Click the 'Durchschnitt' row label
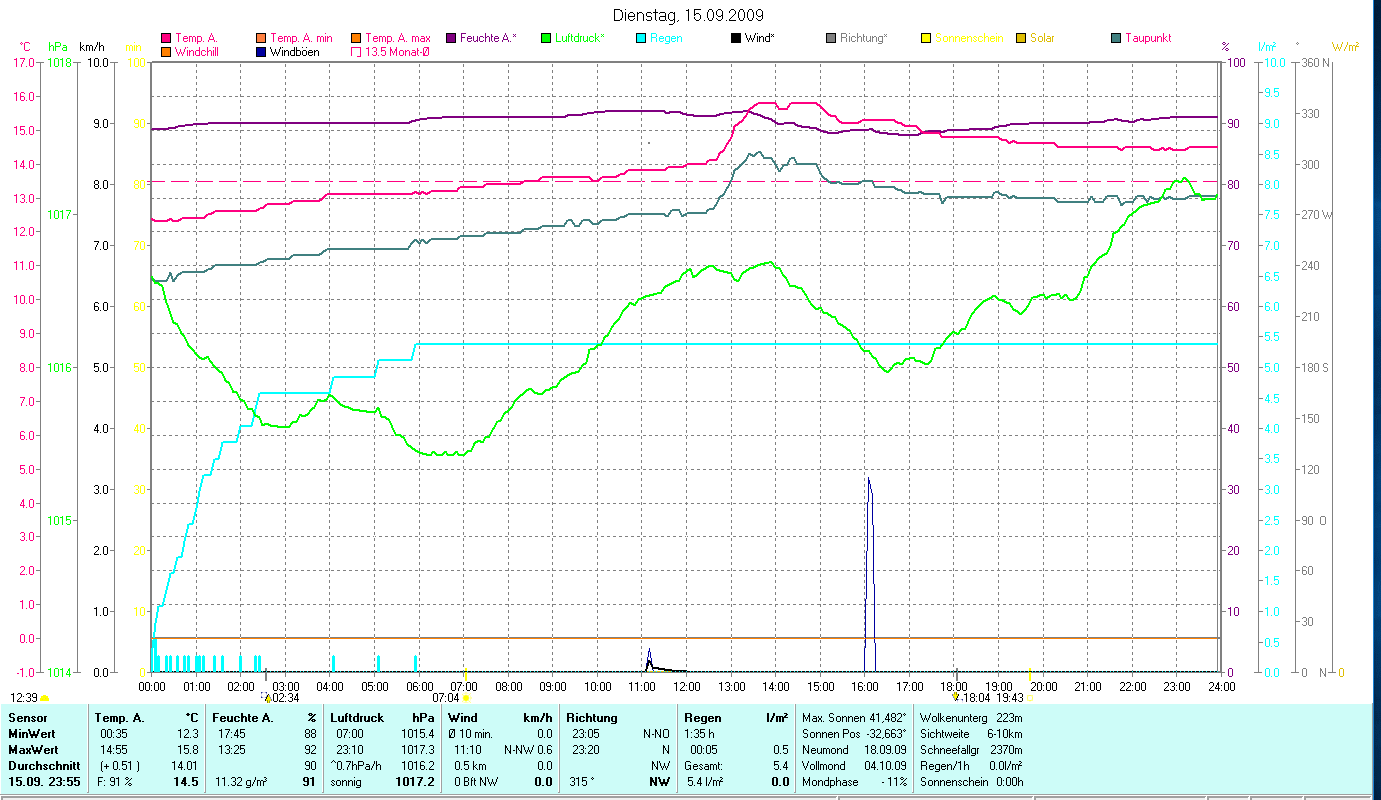Image resolution: width=1381 pixels, height=800 pixels. pyautogui.click(x=44, y=766)
